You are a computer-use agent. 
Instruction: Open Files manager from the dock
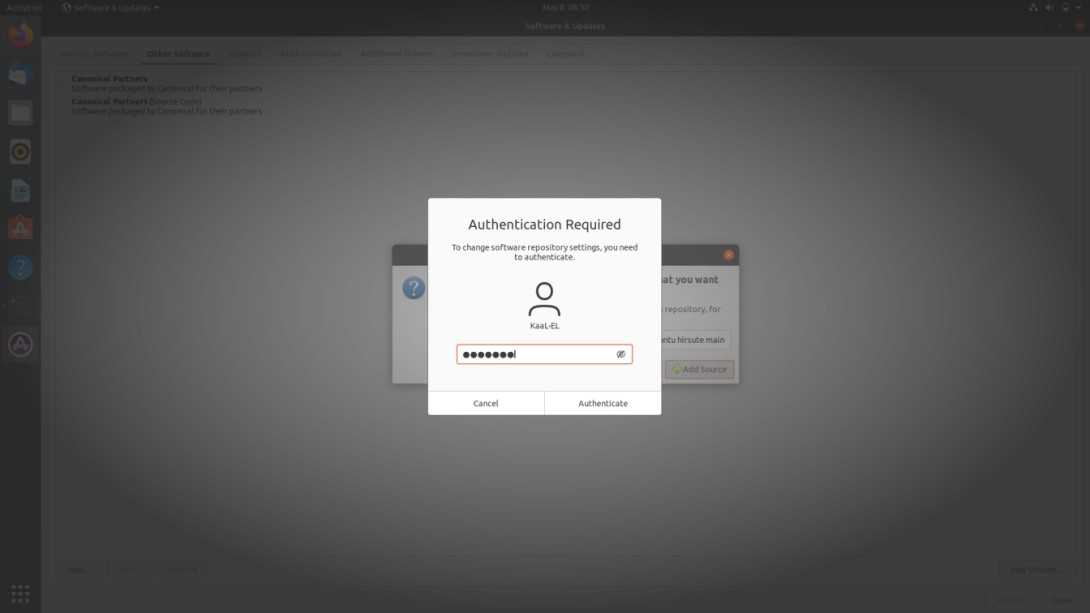[20, 113]
